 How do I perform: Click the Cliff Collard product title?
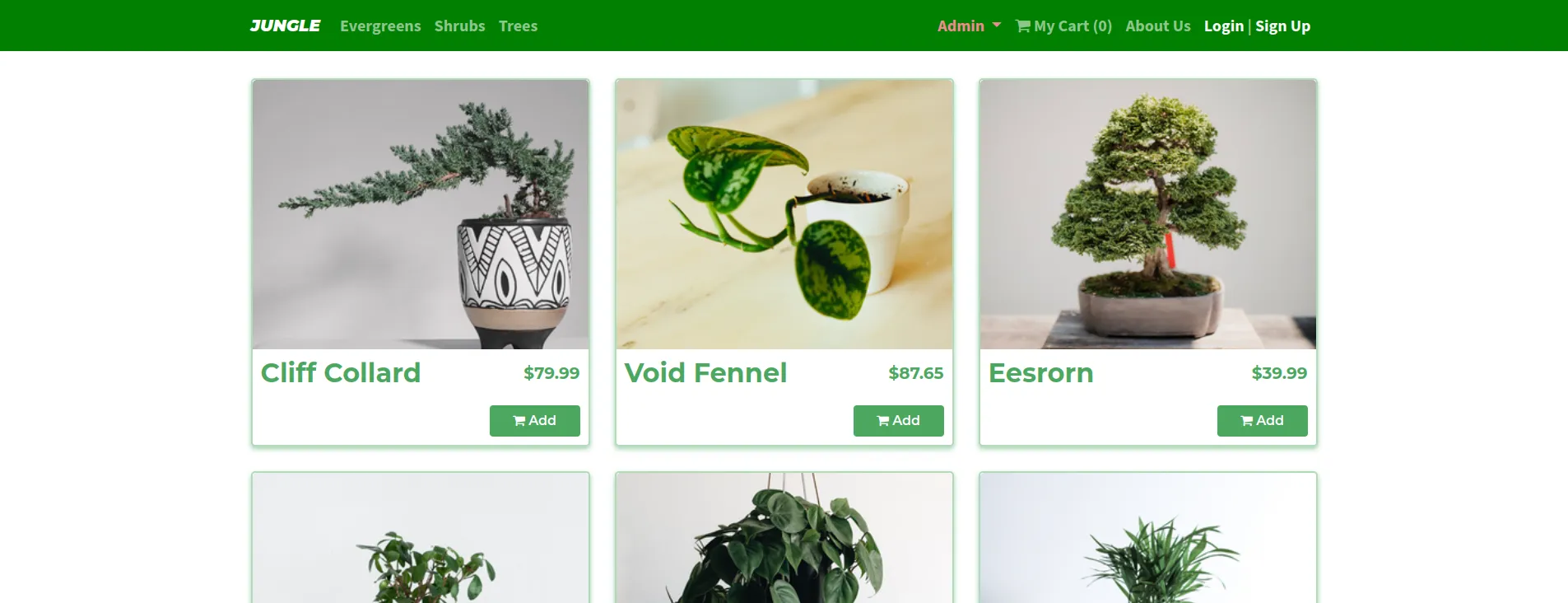[x=341, y=373]
